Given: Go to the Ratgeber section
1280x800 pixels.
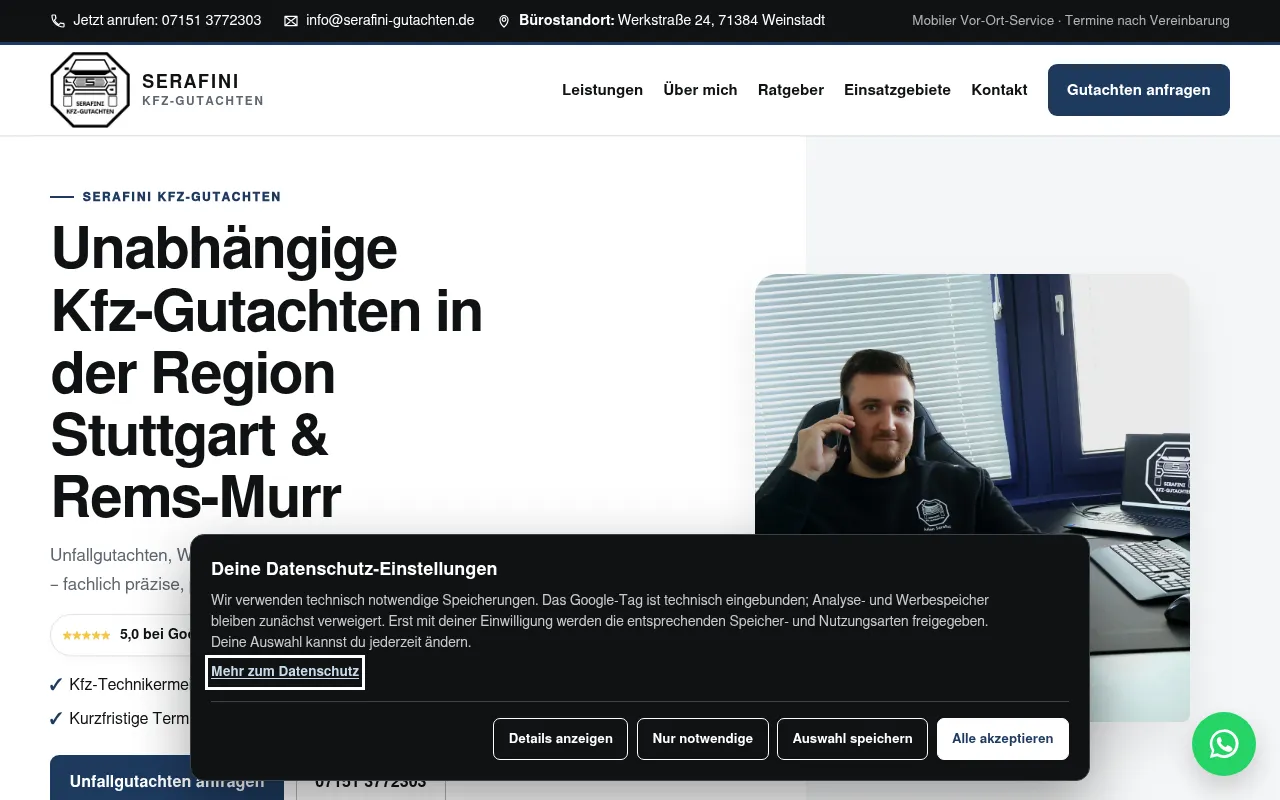Looking at the screenshot, I should 791,90.
